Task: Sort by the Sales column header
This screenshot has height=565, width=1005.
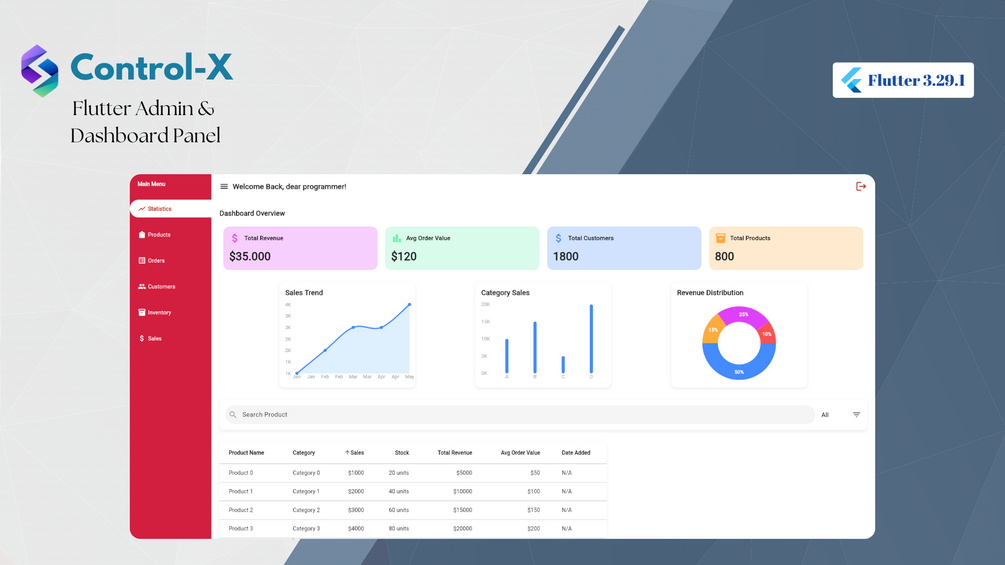Action: (354, 453)
